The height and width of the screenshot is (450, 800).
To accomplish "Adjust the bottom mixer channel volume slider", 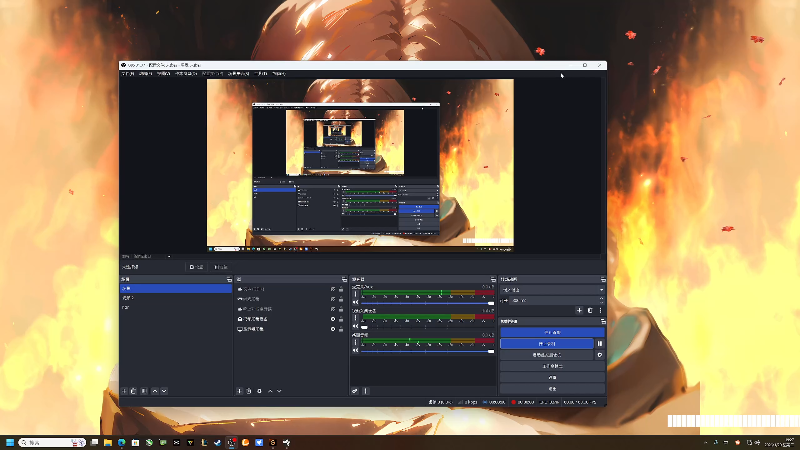I will (428, 351).
